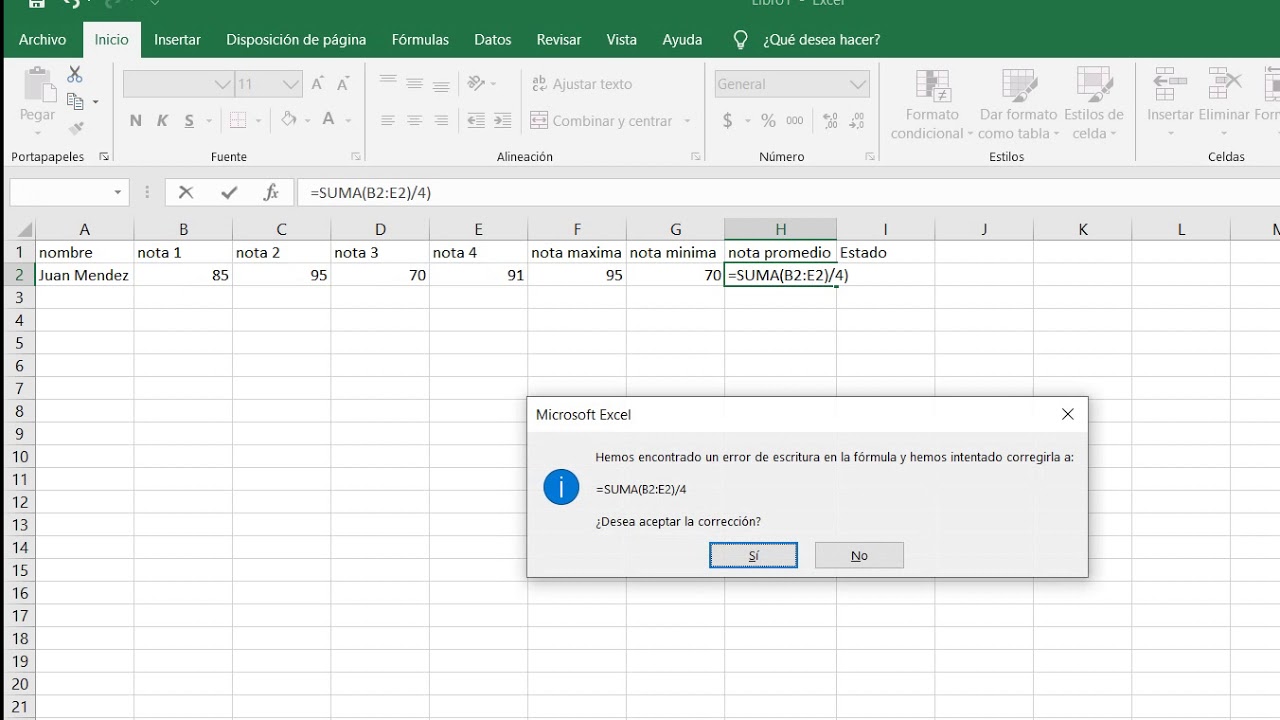This screenshot has width=1280, height=720.
Task: Open the Archivo tab
Action: pyautogui.click(x=43, y=40)
